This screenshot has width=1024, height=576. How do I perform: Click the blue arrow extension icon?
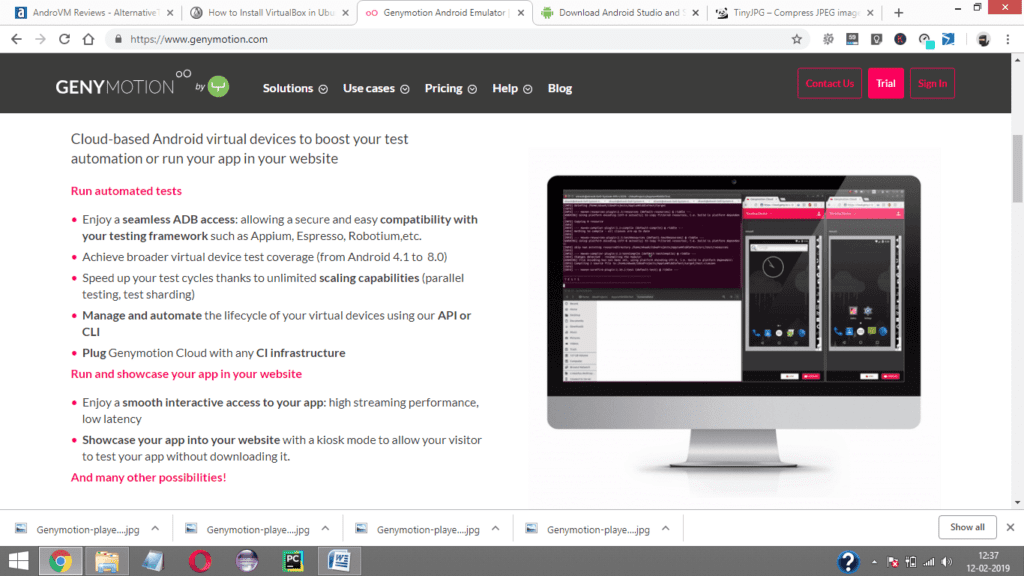948,38
